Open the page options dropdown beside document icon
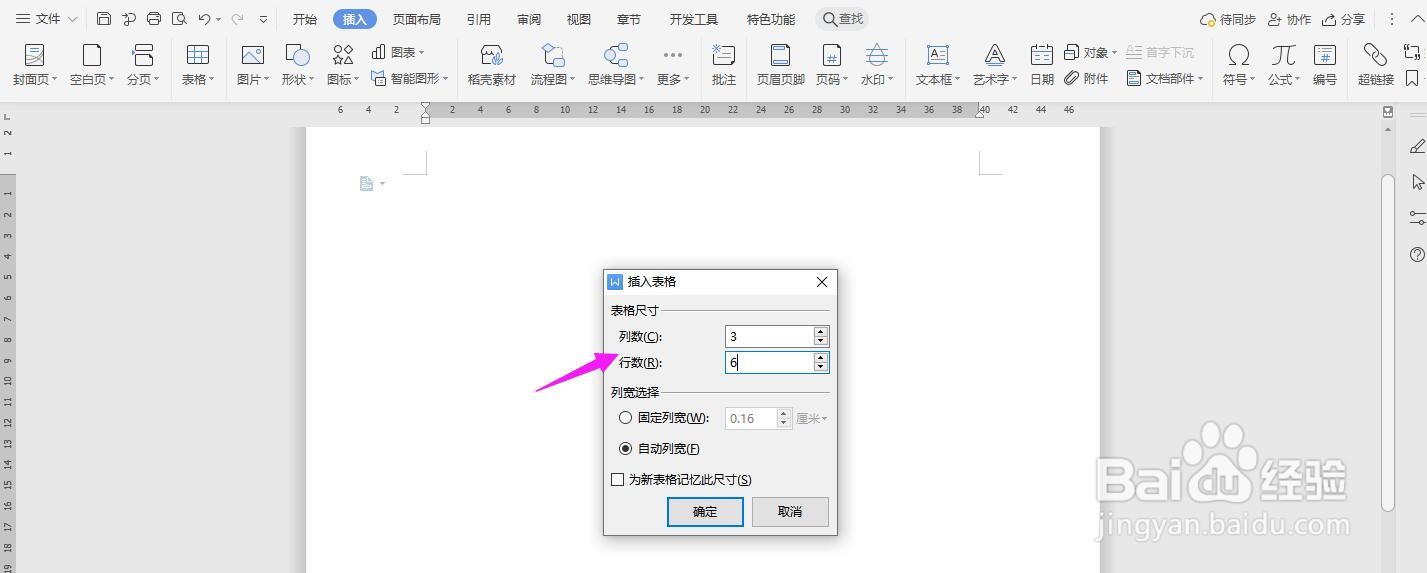 coord(382,184)
